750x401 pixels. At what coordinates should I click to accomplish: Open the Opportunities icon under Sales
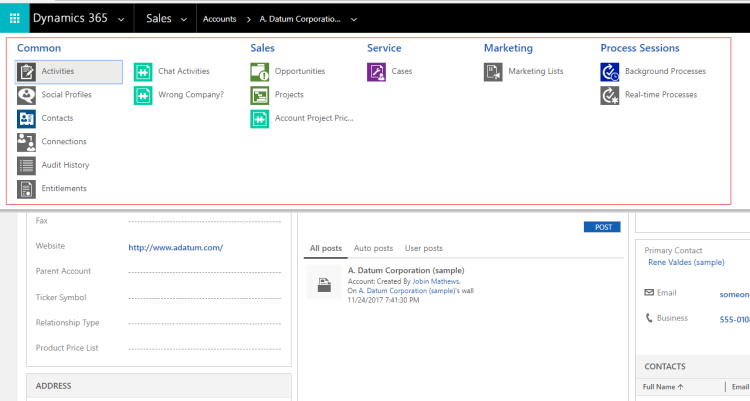click(x=259, y=72)
